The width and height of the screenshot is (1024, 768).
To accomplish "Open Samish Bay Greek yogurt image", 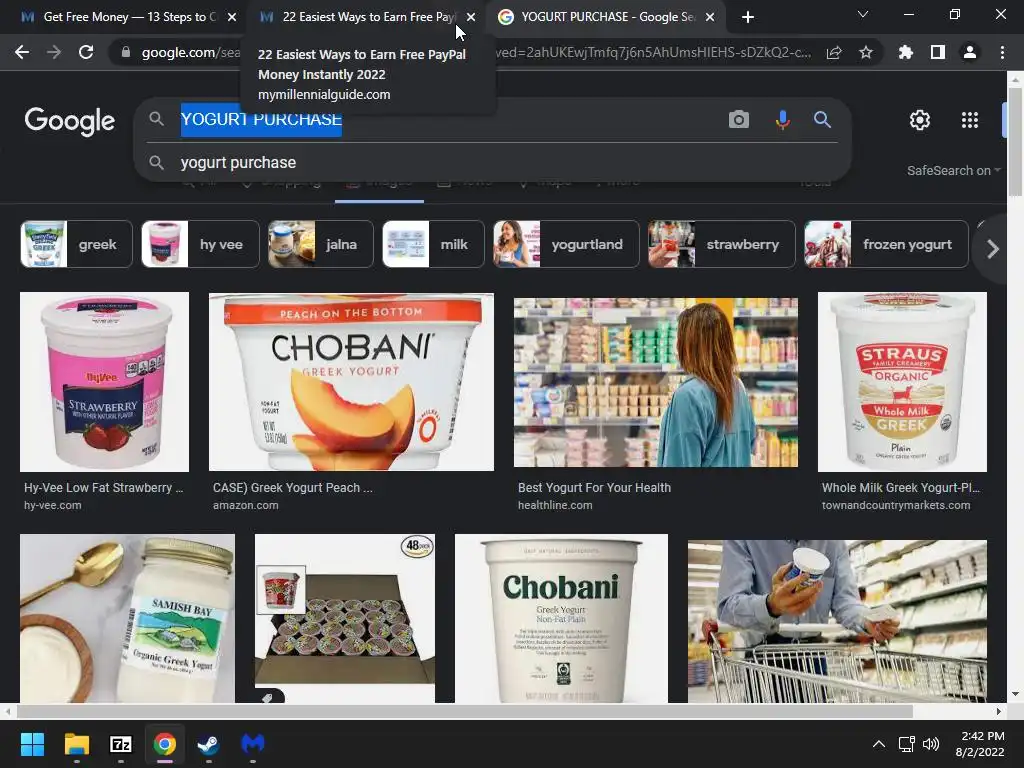I will click(x=127, y=618).
